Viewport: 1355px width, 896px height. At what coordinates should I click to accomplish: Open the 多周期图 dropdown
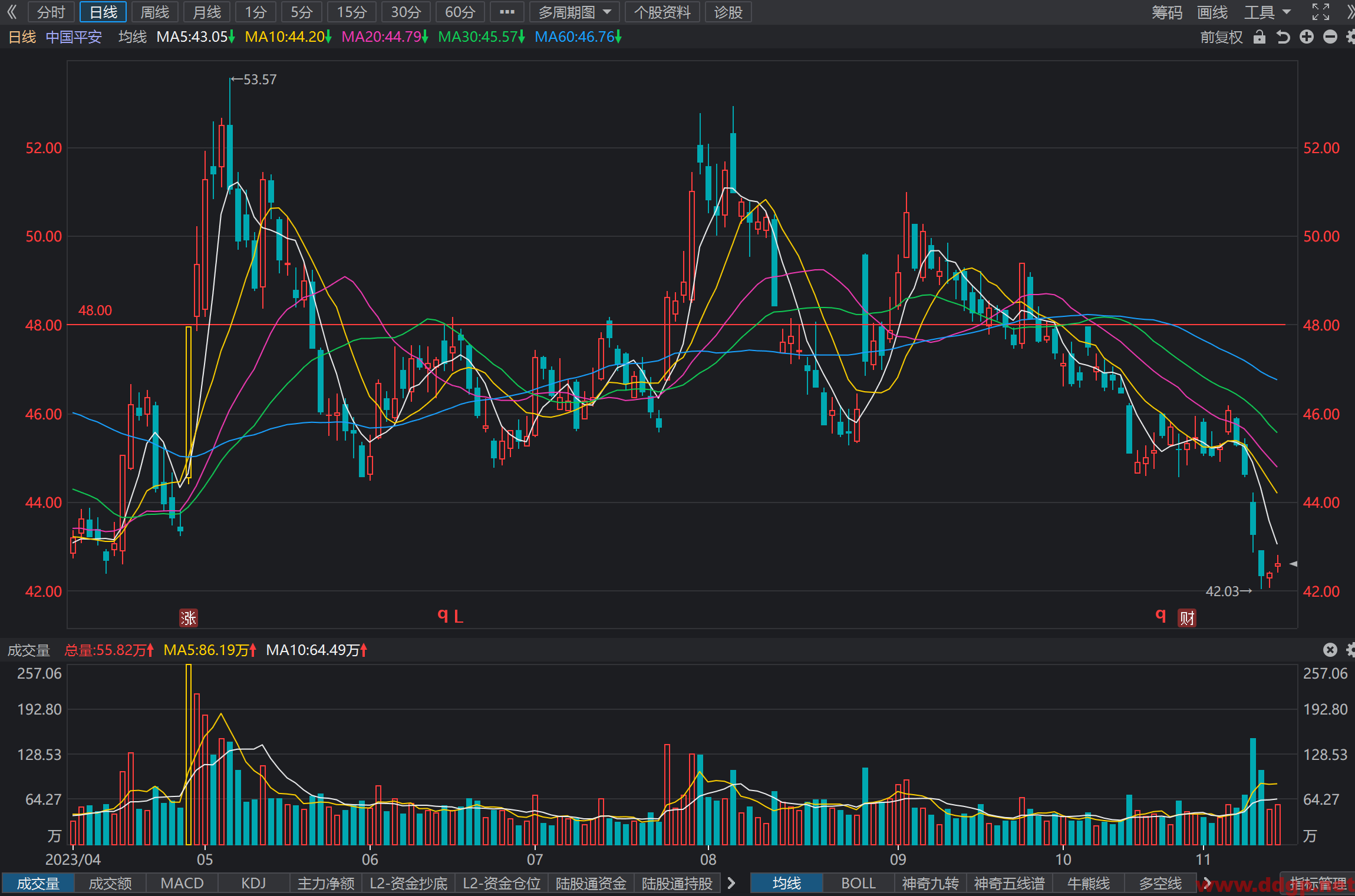click(575, 12)
